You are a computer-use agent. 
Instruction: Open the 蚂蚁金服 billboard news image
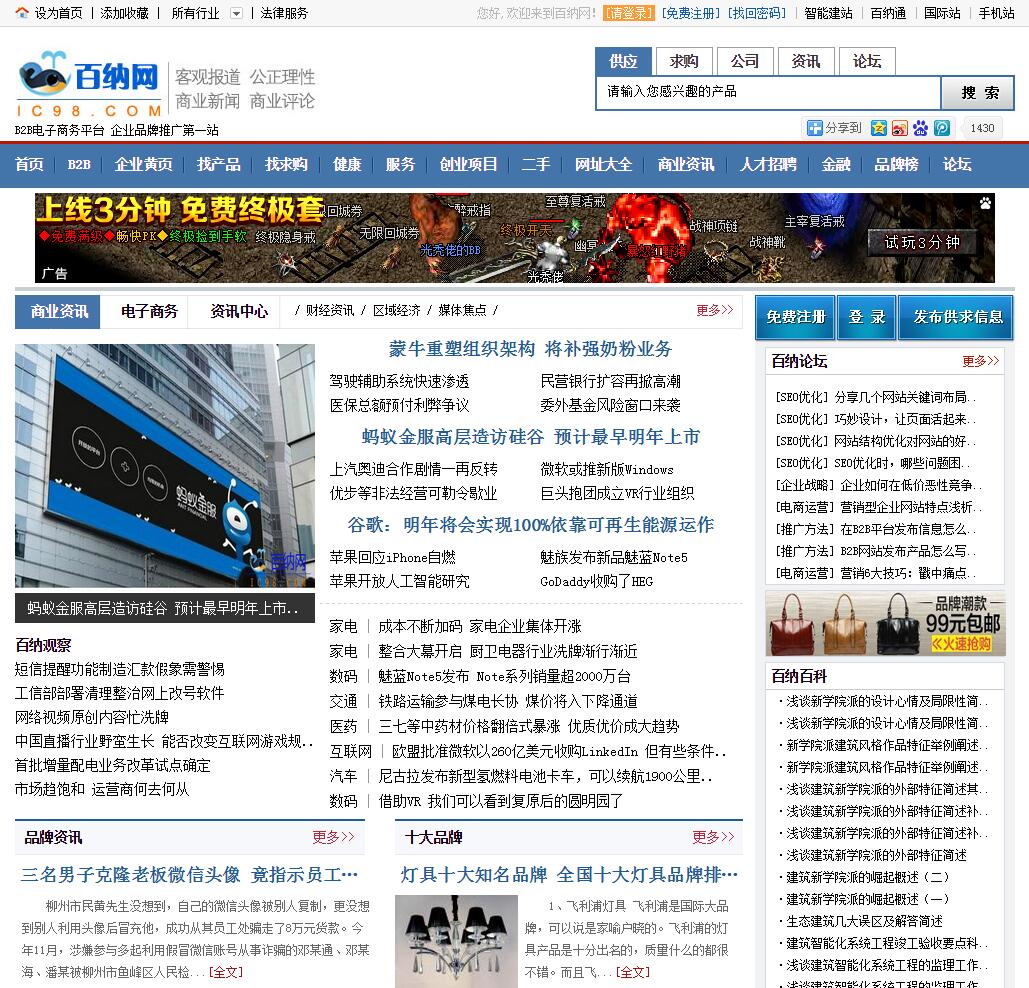[x=165, y=465]
